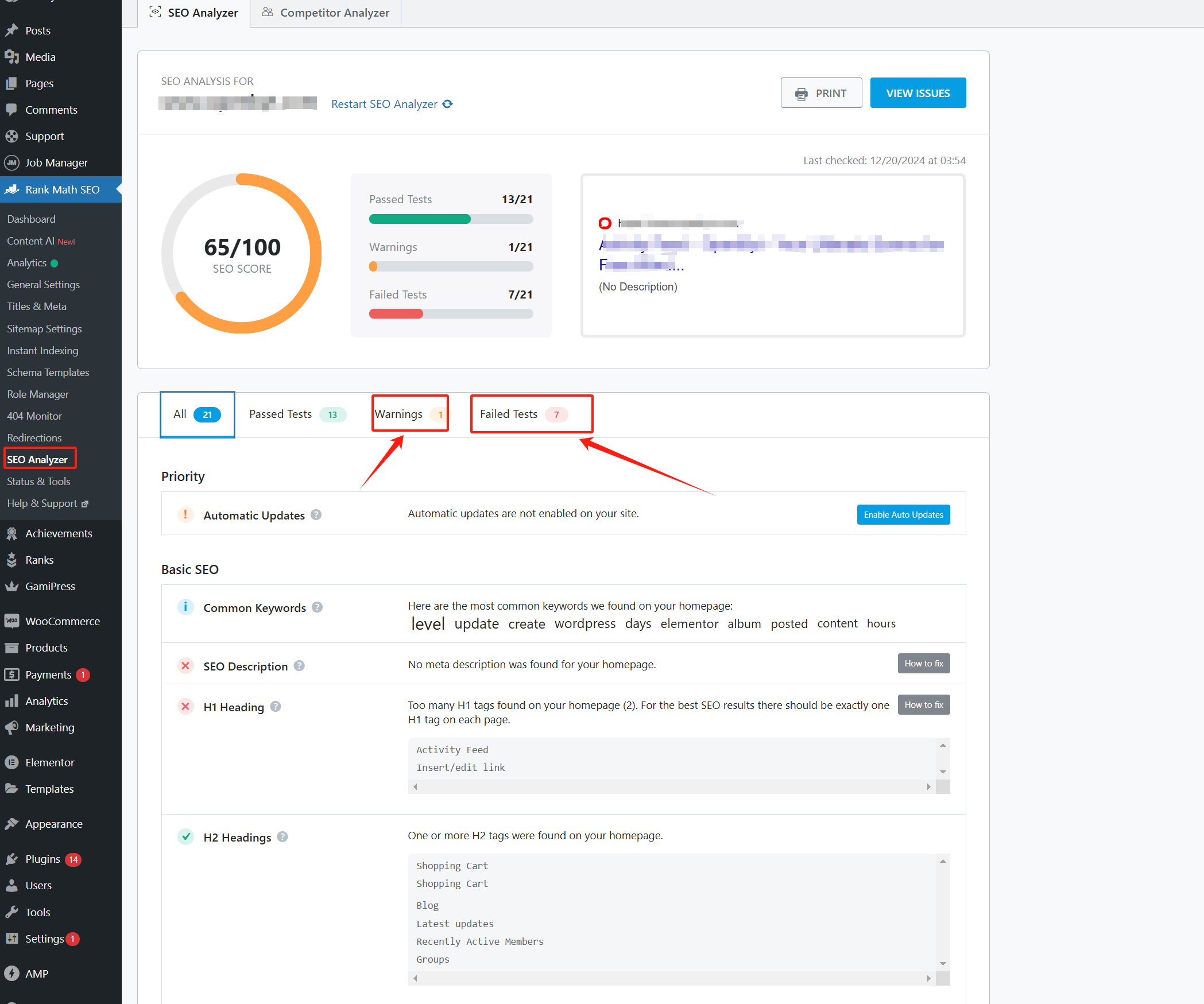Click the Common Keywords help icon
Viewport: 1204px width, 1004px height.
tap(317, 607)
